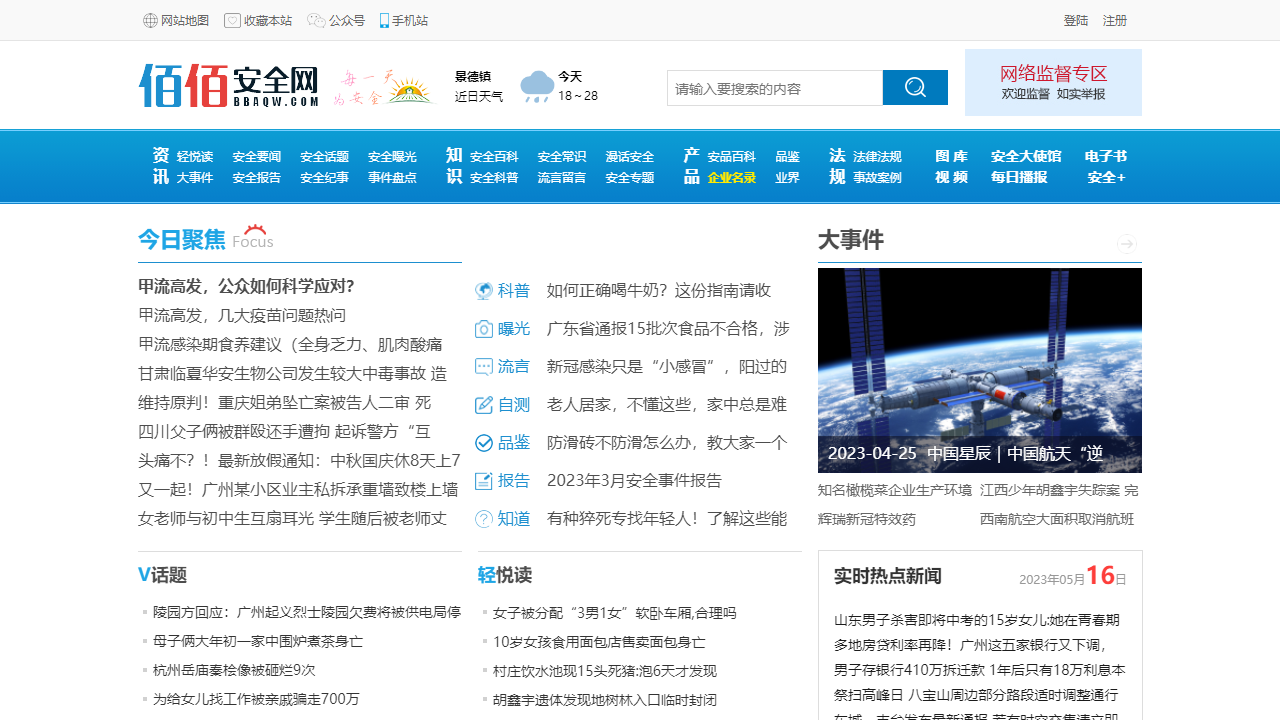This screenshot has height=720, width=1280.
Task: Focus the search input field
Action: tap(775, 88)
